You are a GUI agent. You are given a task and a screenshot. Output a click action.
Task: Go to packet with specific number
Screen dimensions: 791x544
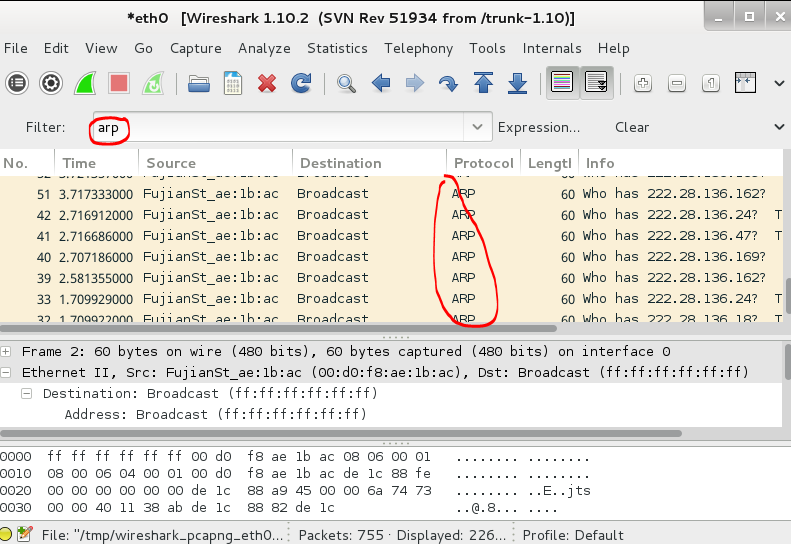pos(448,83)
